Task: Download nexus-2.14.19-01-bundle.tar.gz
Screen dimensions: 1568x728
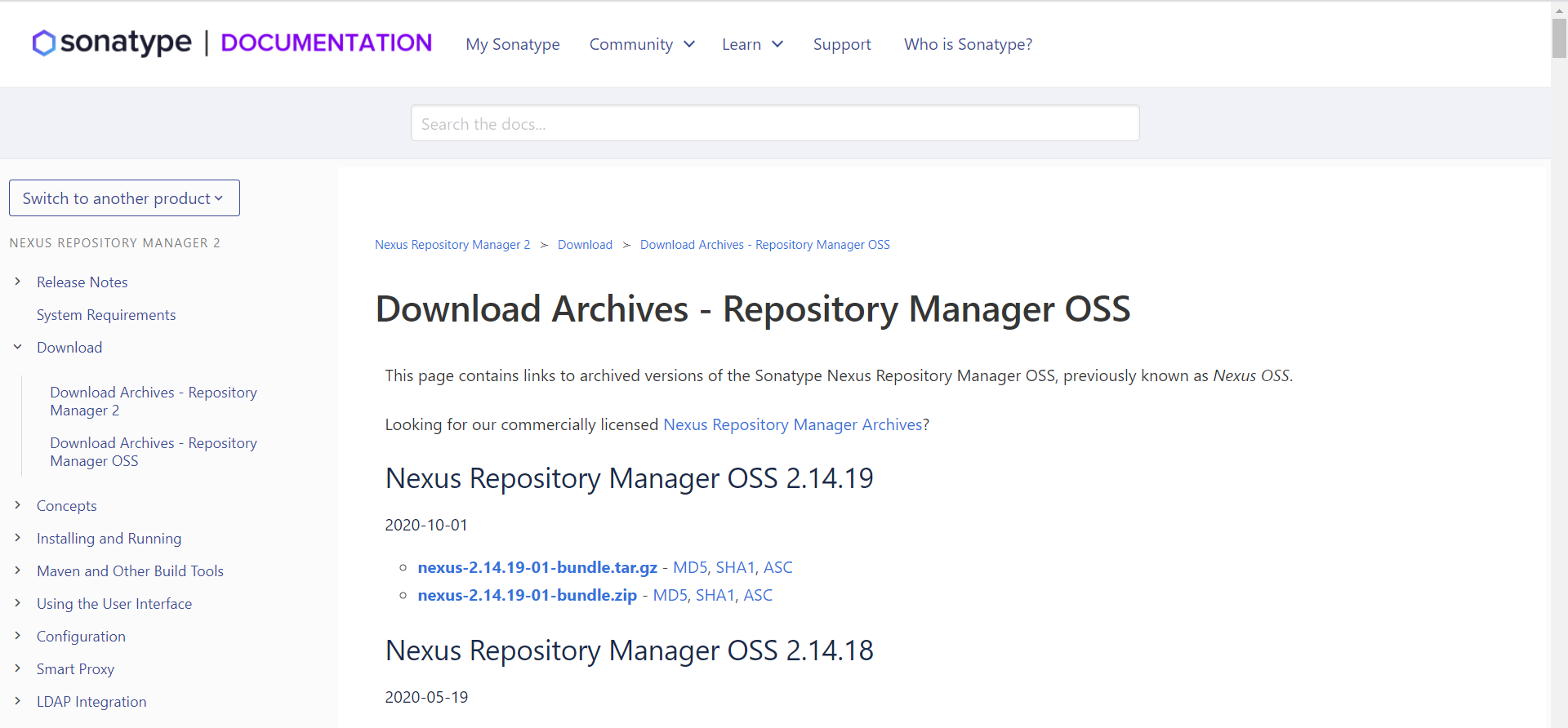Action: point(537,567)
